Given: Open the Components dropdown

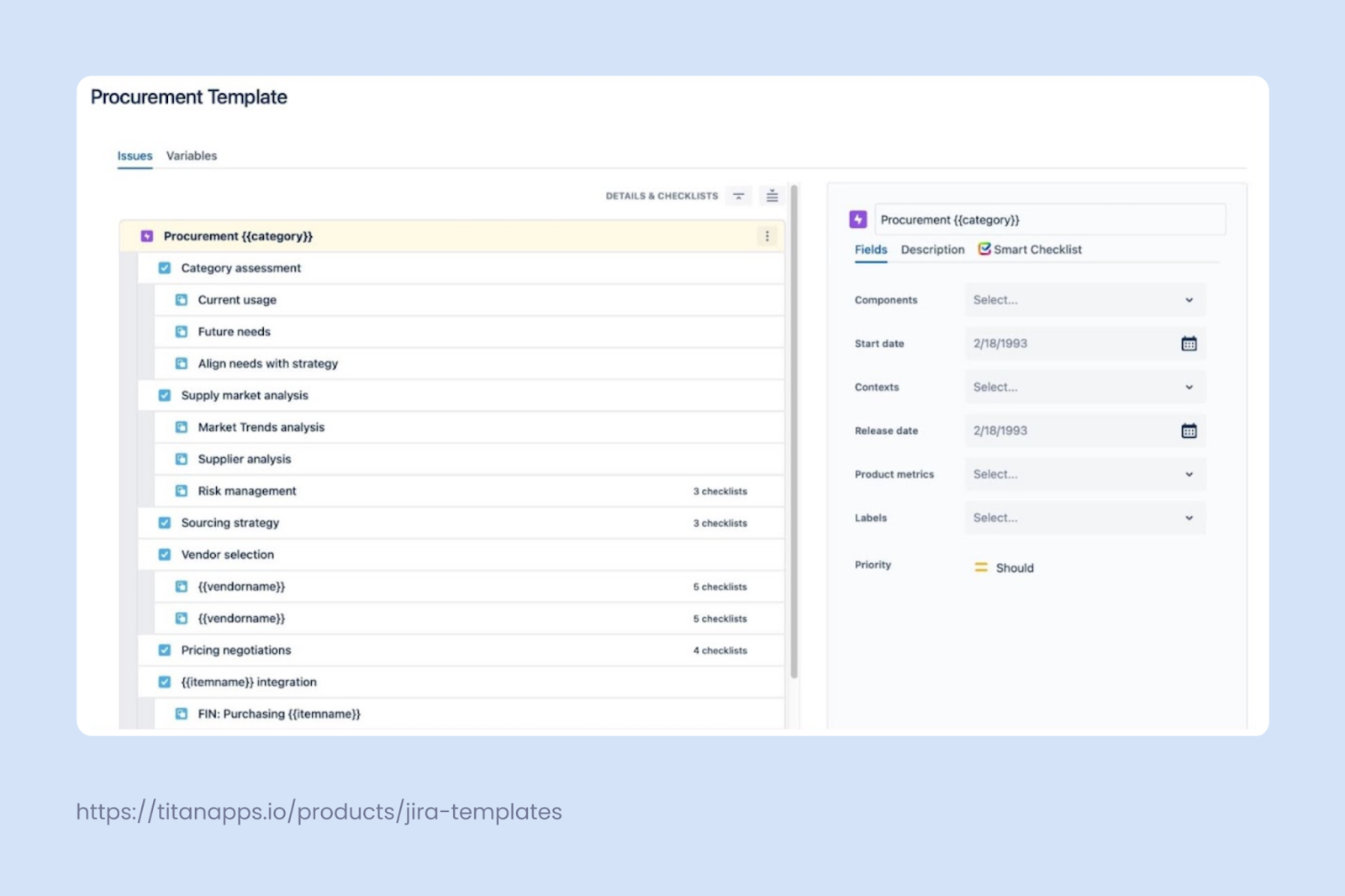Looking at the screenshot, I should point(1085,300).
